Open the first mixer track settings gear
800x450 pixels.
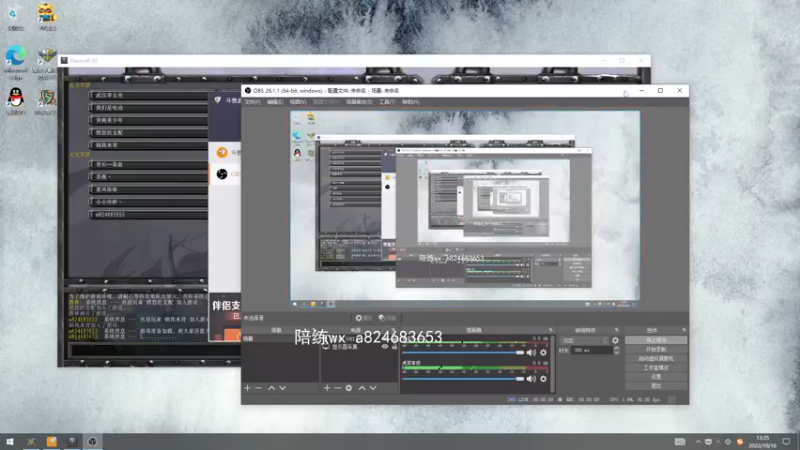[x=543, y=353]
